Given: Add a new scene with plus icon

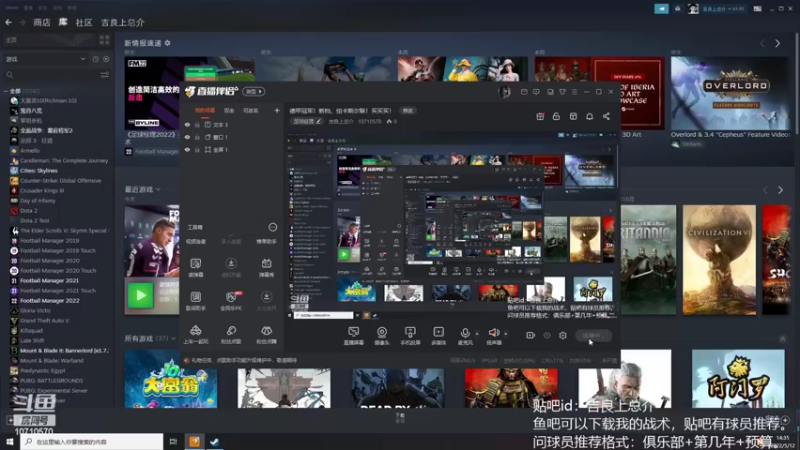Looking at the screenshot, I should click(277, 110).
